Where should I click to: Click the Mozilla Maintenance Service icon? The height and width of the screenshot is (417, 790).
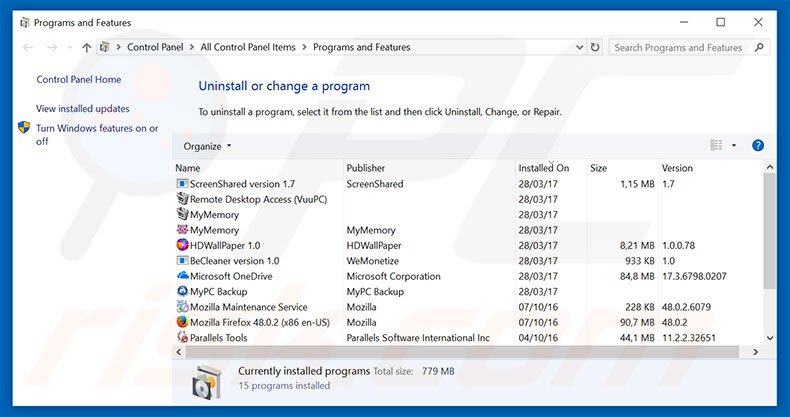[x=182, y=307]
